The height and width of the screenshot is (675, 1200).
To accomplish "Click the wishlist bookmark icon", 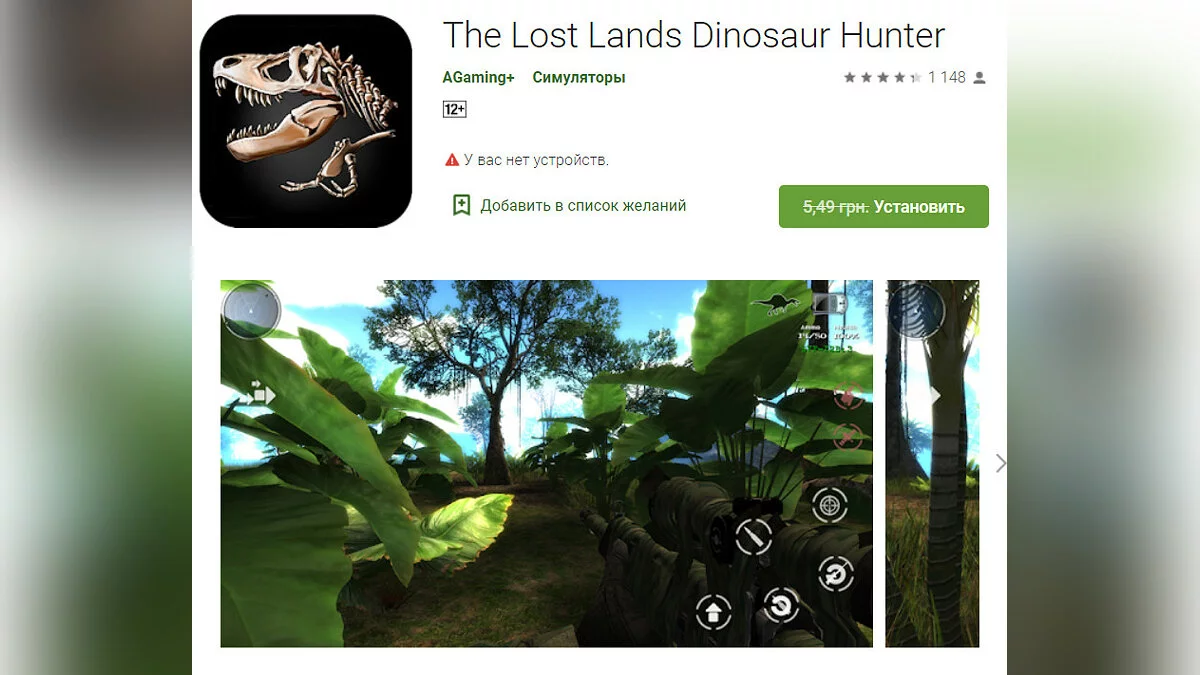I will (461, 205).
